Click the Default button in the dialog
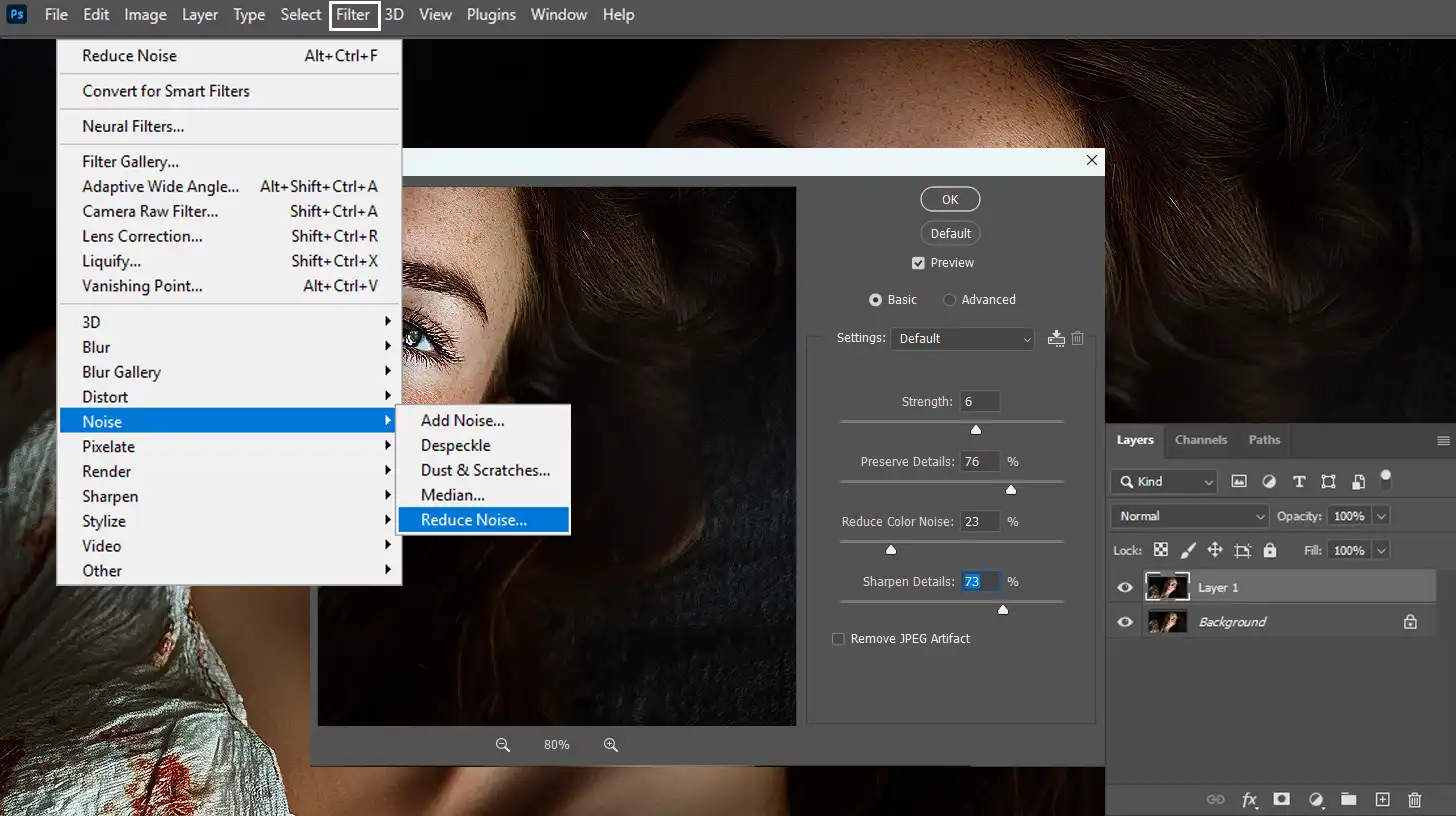Image resolution: width=1456 pixels, height=816 pixels. pyautogui.click(x=950, y=233)
